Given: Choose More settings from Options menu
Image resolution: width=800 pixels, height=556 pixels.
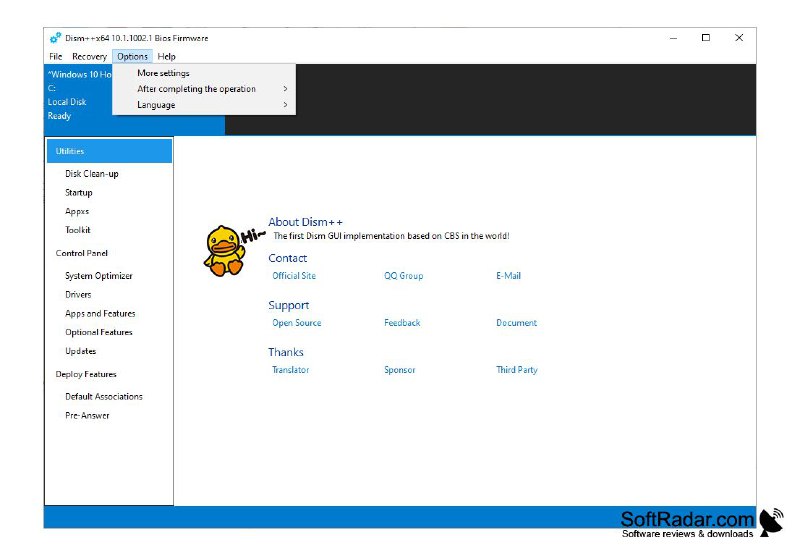Looking at the screenshot, I should (204, 73).
